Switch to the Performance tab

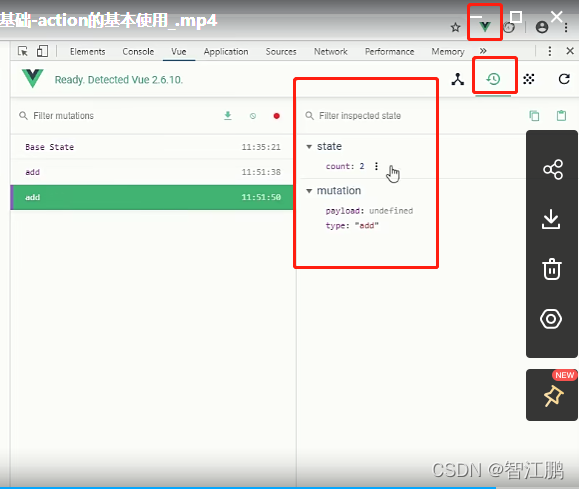pyautogui.click(x=390, y=52)
